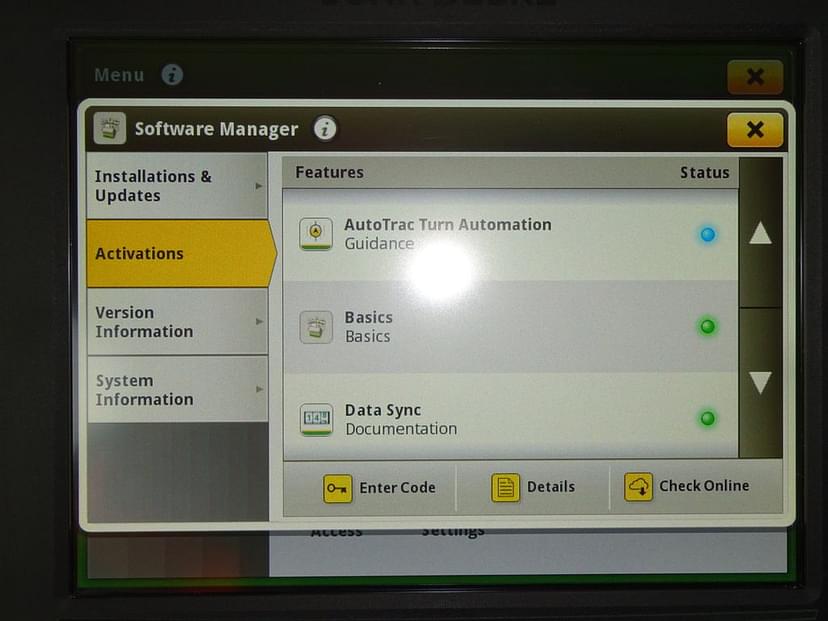This screenshot has height=621, width=828.
Task: Open the Version Information tab
Action: tap(177, 322)
